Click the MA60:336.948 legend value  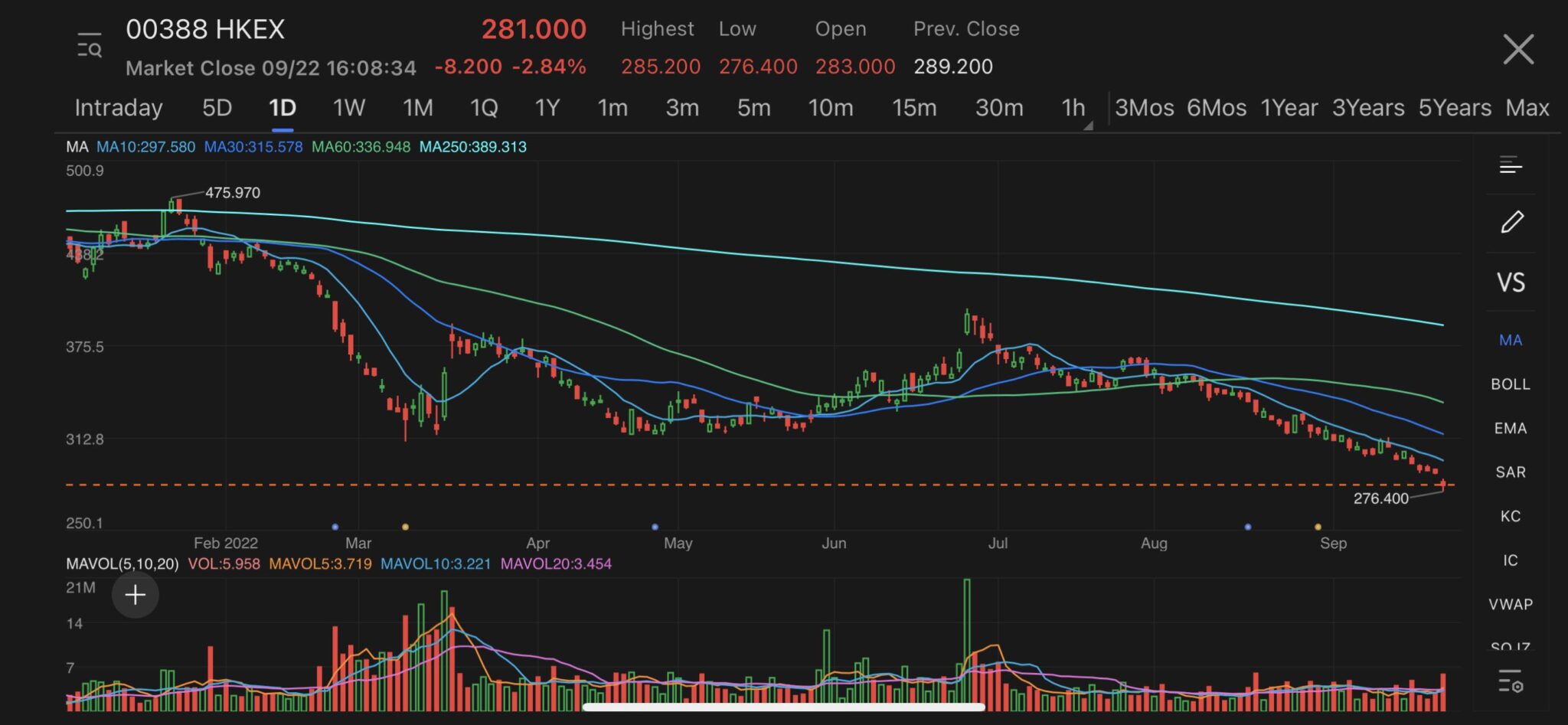(x=361, y=147)
